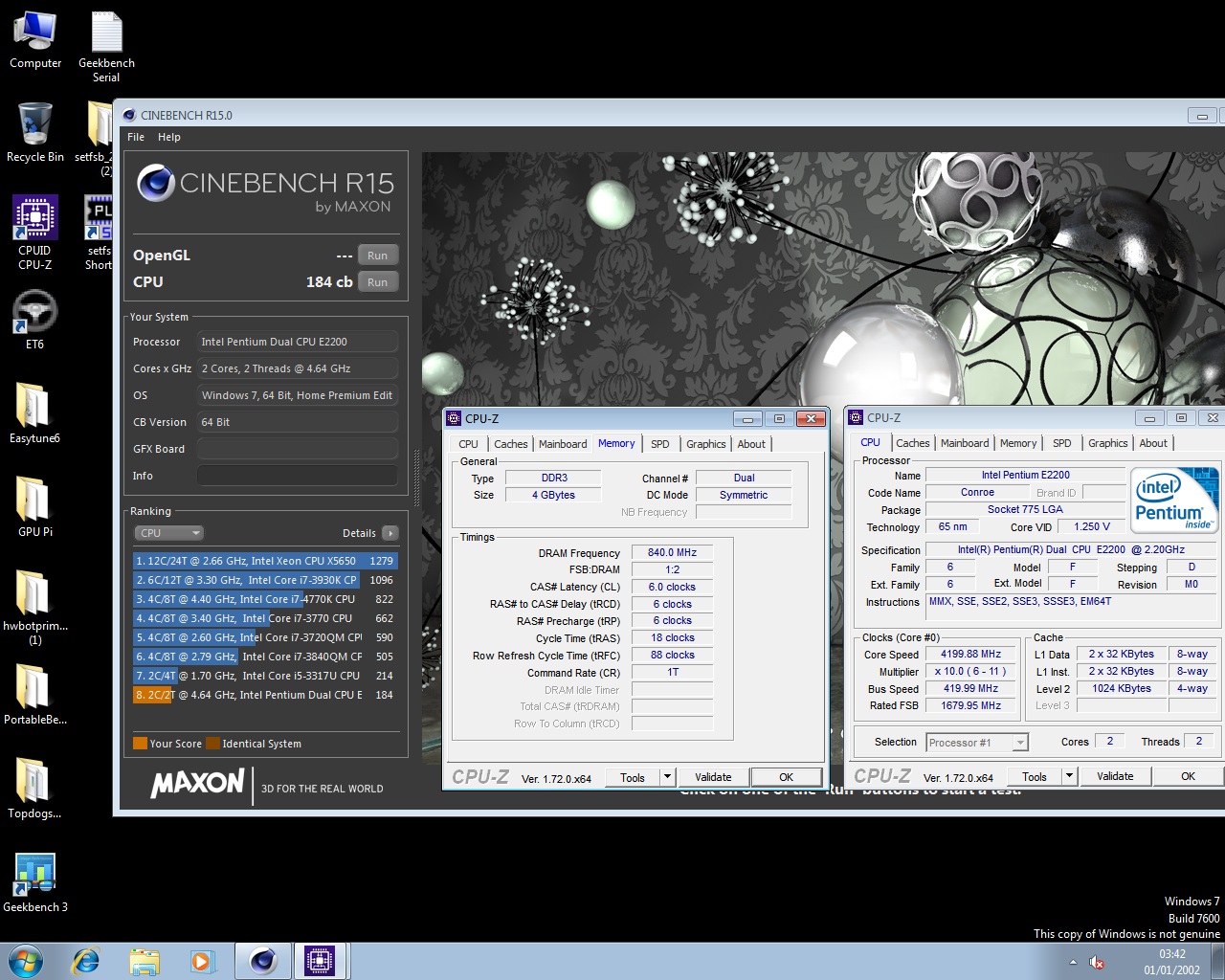Click the Info field in Your System
Screen dimensions: 1225x980
(298, 476)
